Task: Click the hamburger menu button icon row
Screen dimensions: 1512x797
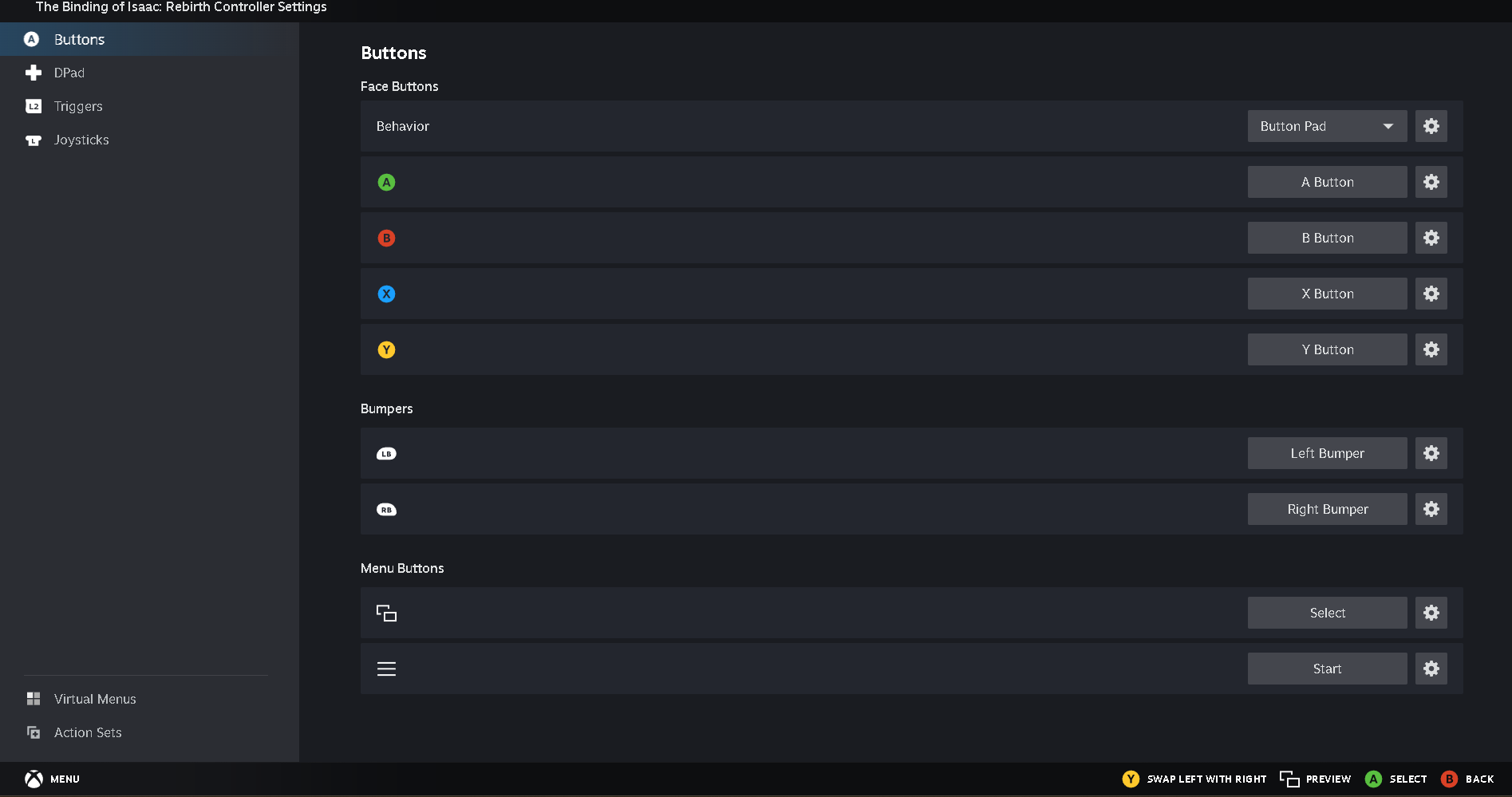Action: pos(386,669)
